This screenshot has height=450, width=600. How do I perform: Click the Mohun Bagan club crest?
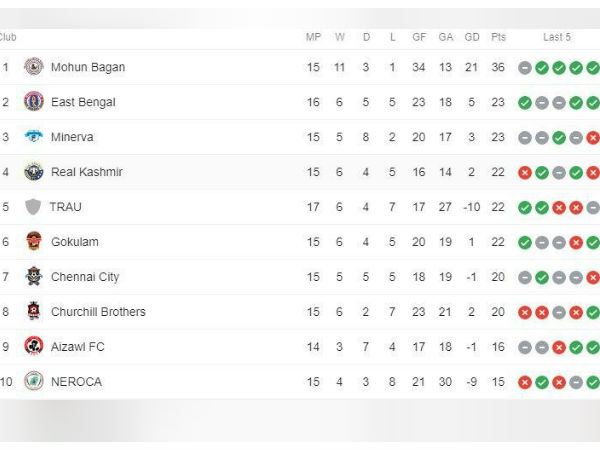tap(34, 67)
